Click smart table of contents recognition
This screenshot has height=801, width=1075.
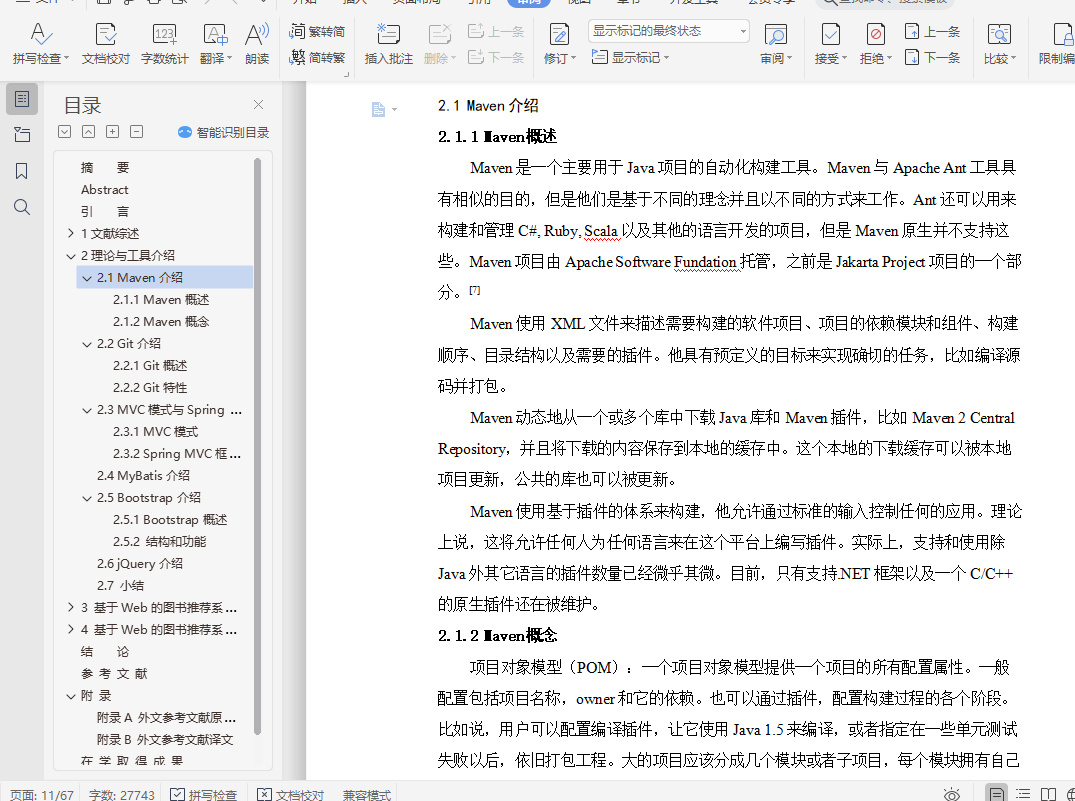[224, 132]
